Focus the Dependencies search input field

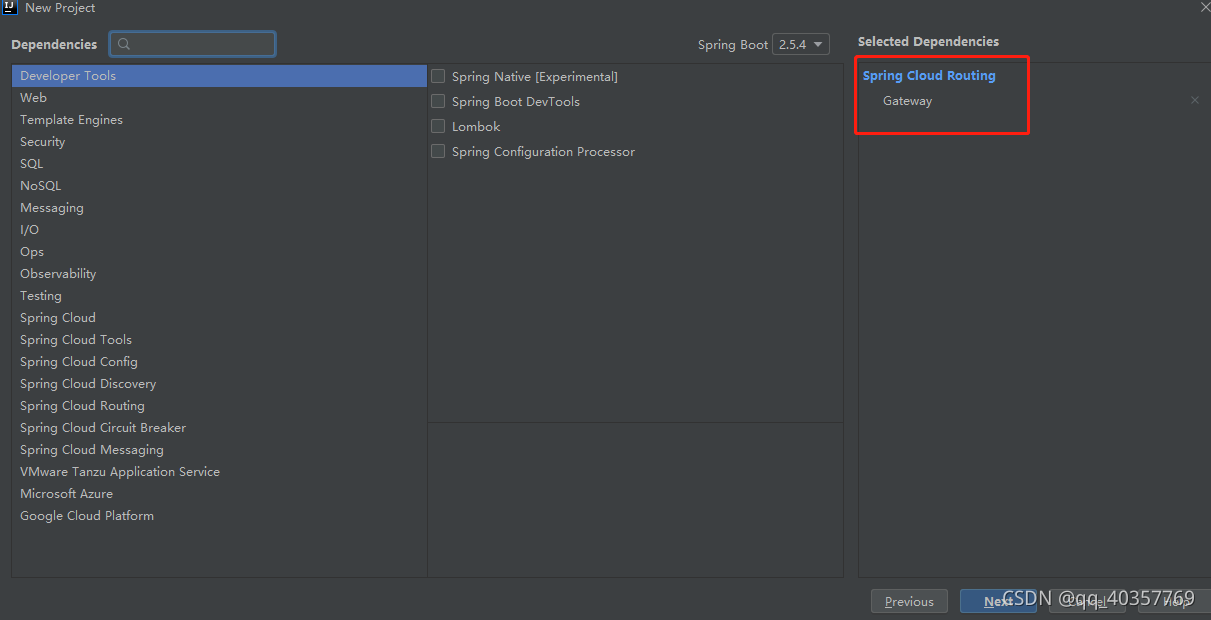click(193, 44)
